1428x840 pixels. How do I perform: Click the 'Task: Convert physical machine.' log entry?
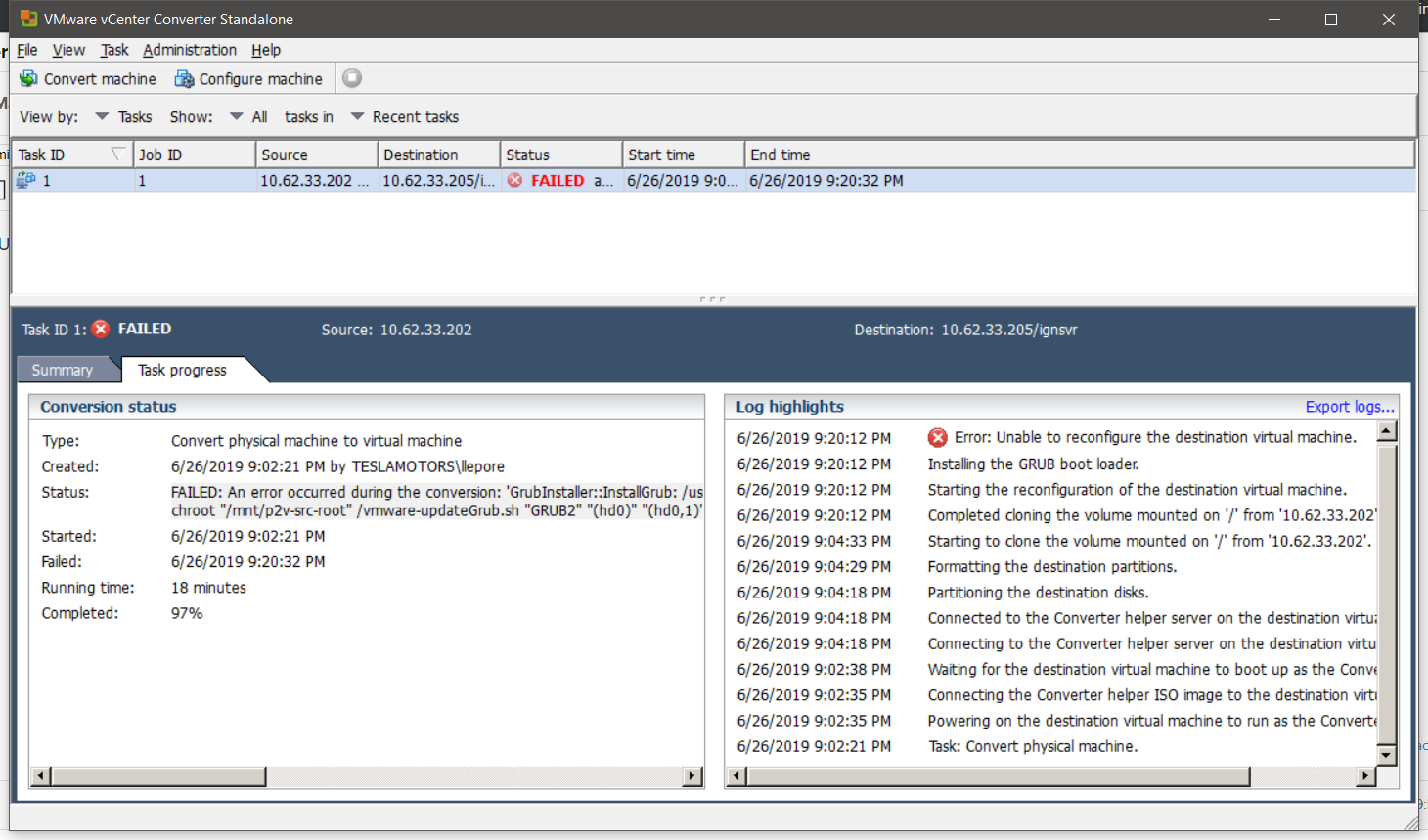point(1033,746)
